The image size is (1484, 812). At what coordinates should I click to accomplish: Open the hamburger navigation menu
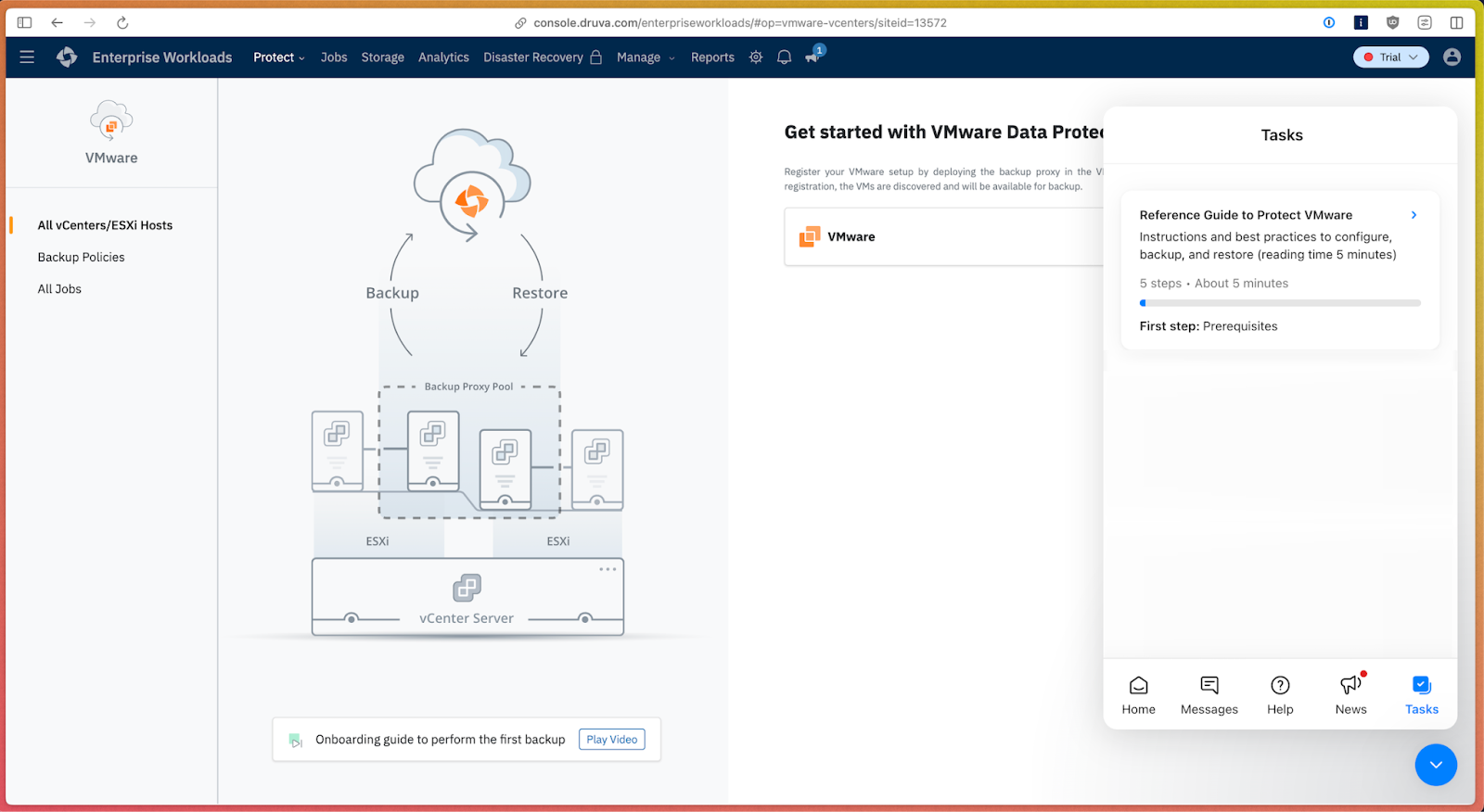(x=27, y=57)
